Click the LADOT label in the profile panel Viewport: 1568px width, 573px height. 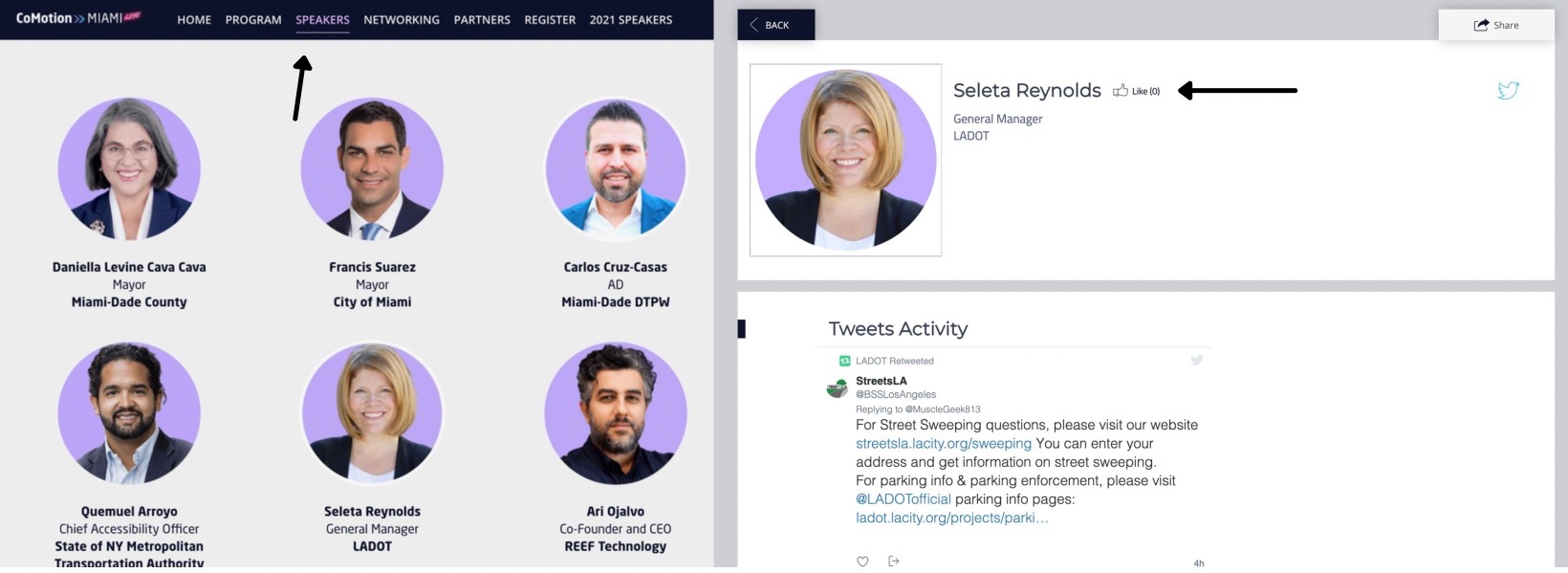(971, 136)
